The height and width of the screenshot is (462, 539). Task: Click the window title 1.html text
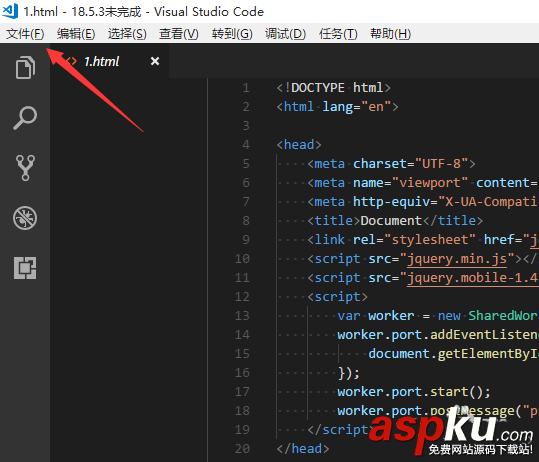pyautogui.click(x=41, y=12)
